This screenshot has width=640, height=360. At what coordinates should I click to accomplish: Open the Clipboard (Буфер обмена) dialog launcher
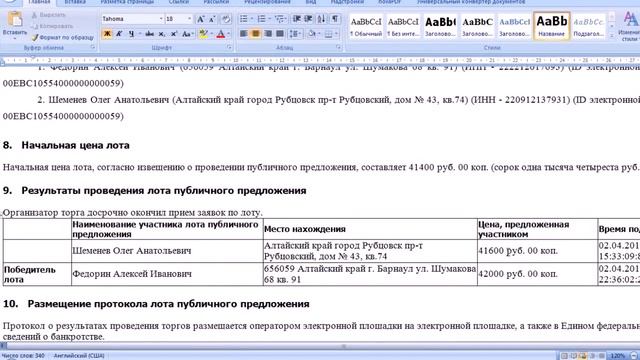[93, 48]
